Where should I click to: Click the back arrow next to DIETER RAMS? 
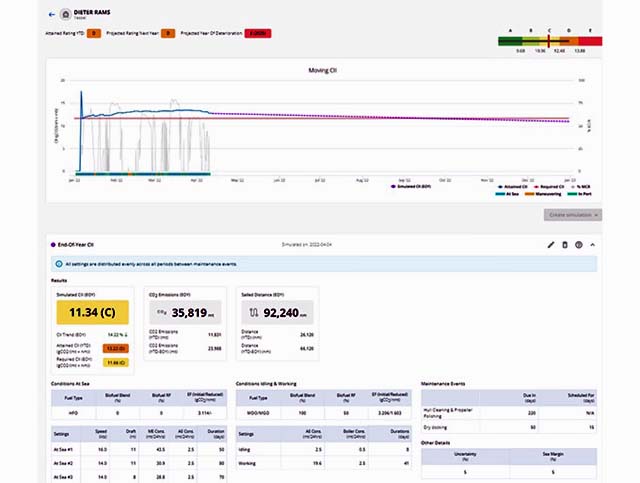pyautogui.click(x=51, y=14)
